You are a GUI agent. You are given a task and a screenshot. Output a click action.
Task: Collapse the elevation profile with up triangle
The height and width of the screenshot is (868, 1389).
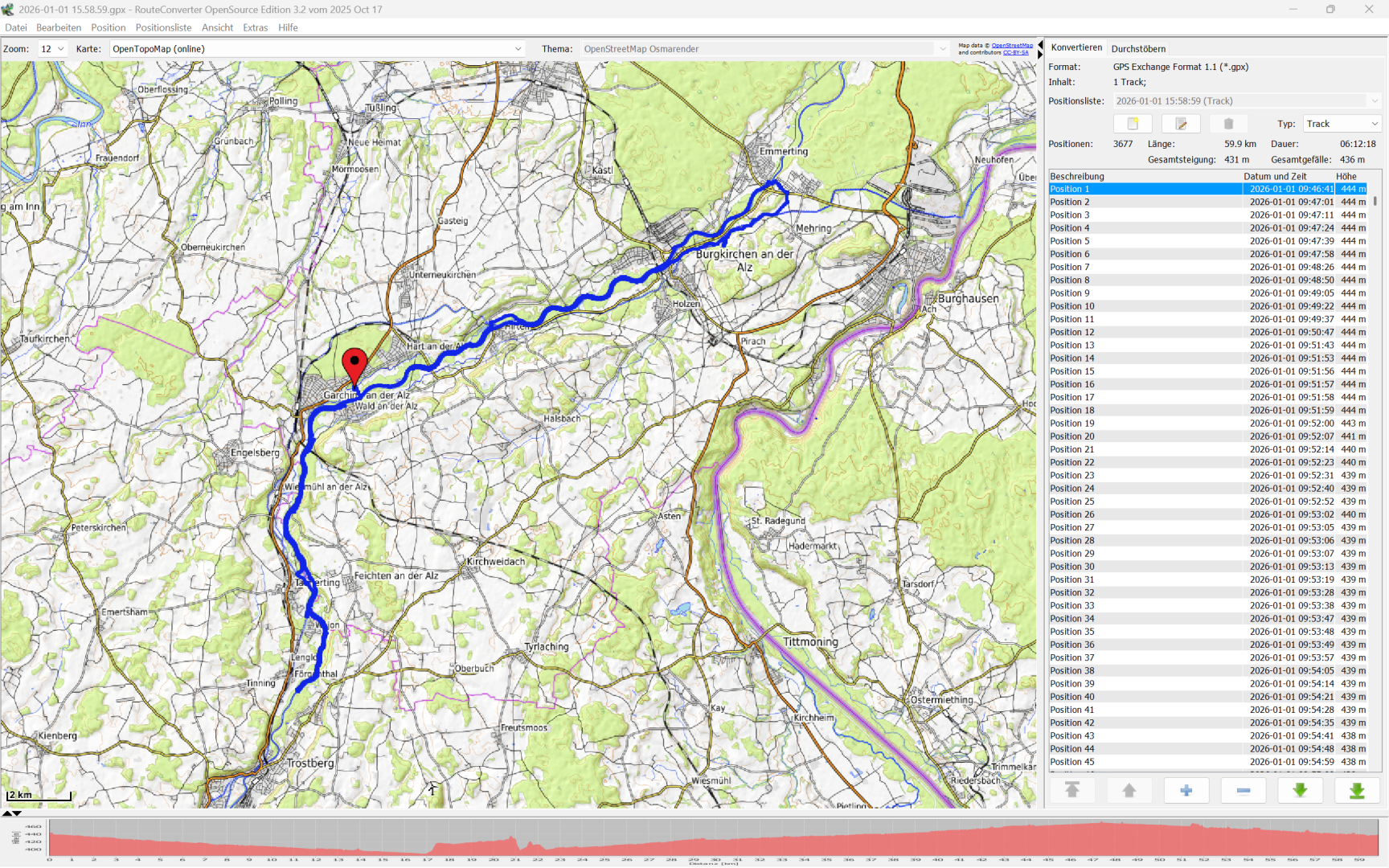7,813
